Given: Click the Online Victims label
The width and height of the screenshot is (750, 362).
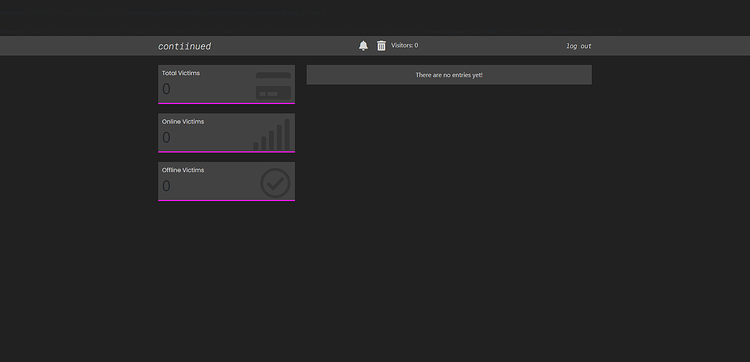Looking at the screenshot, I should pyautogui.click(x=183, y=121).
